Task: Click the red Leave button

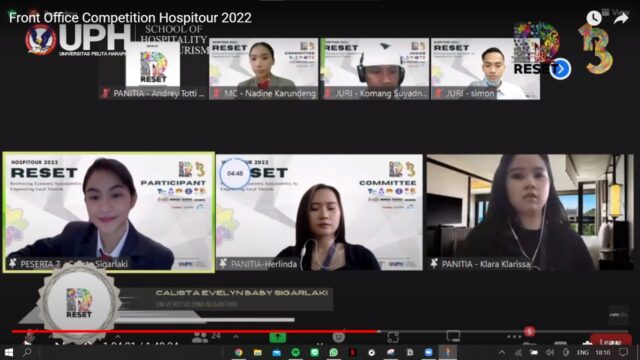Action: (611, 341)
